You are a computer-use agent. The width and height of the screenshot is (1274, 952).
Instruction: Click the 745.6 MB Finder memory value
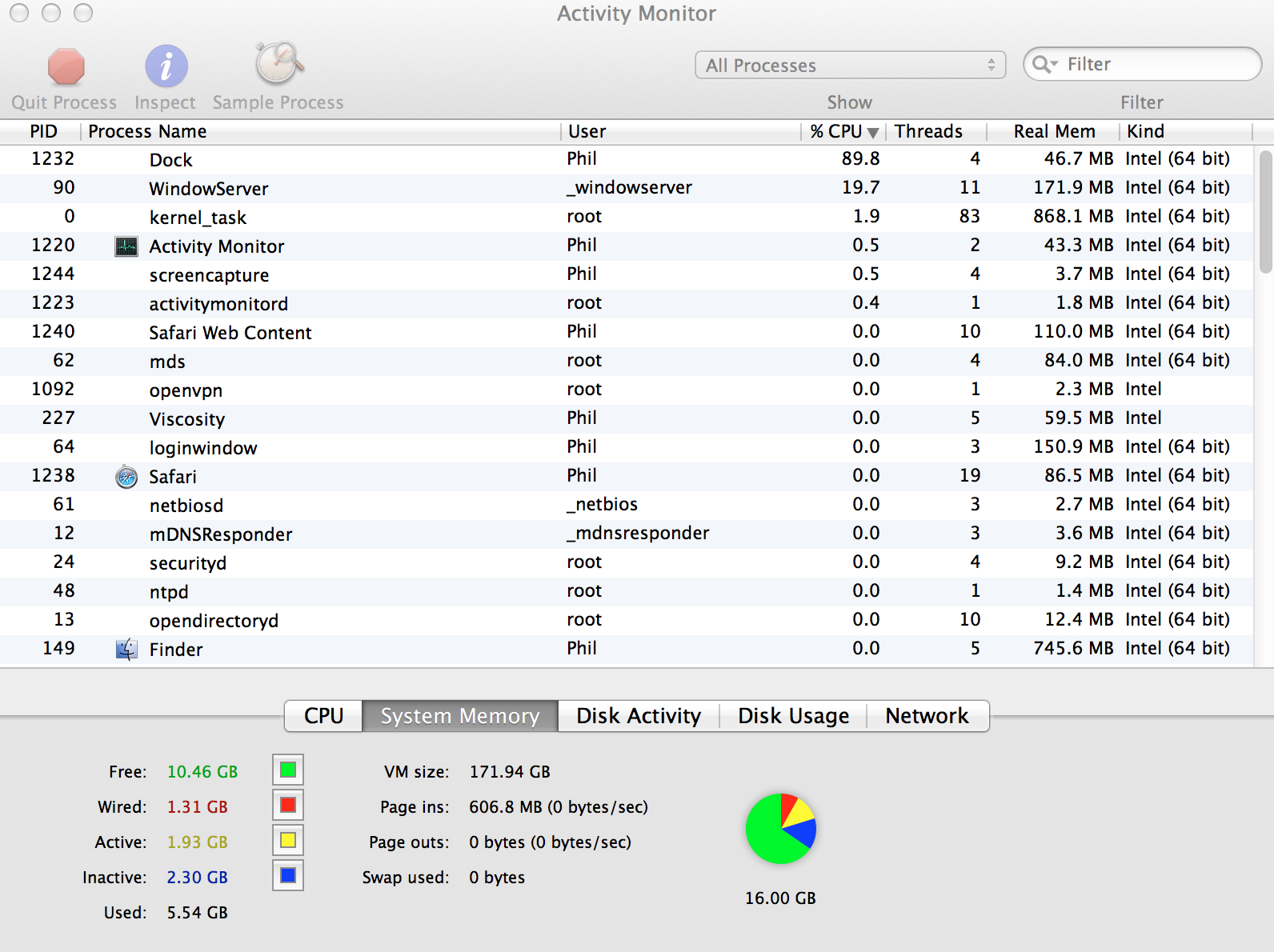pos(1073,648)
